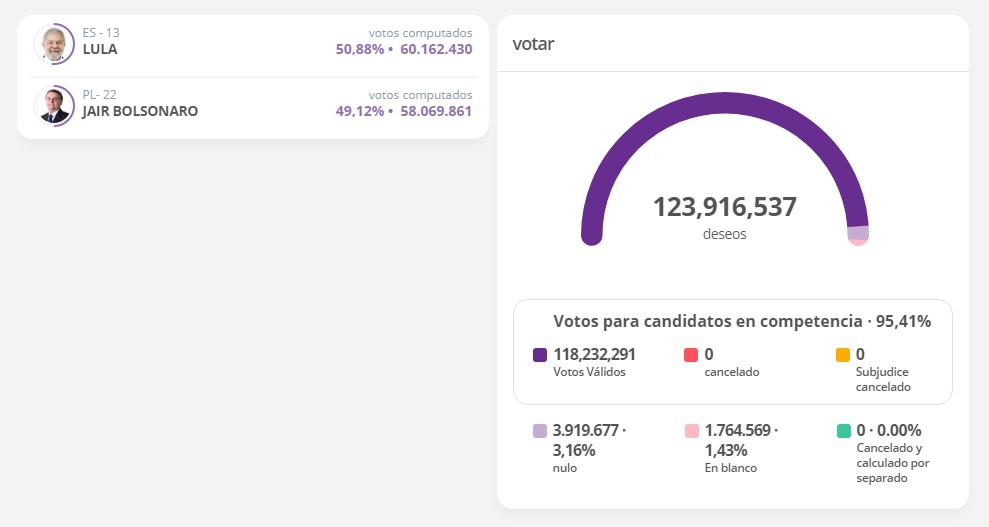Click Bolsonaro's 58.069.861 vote count
This screenshot has width=989, height=527.
point(435,111)
